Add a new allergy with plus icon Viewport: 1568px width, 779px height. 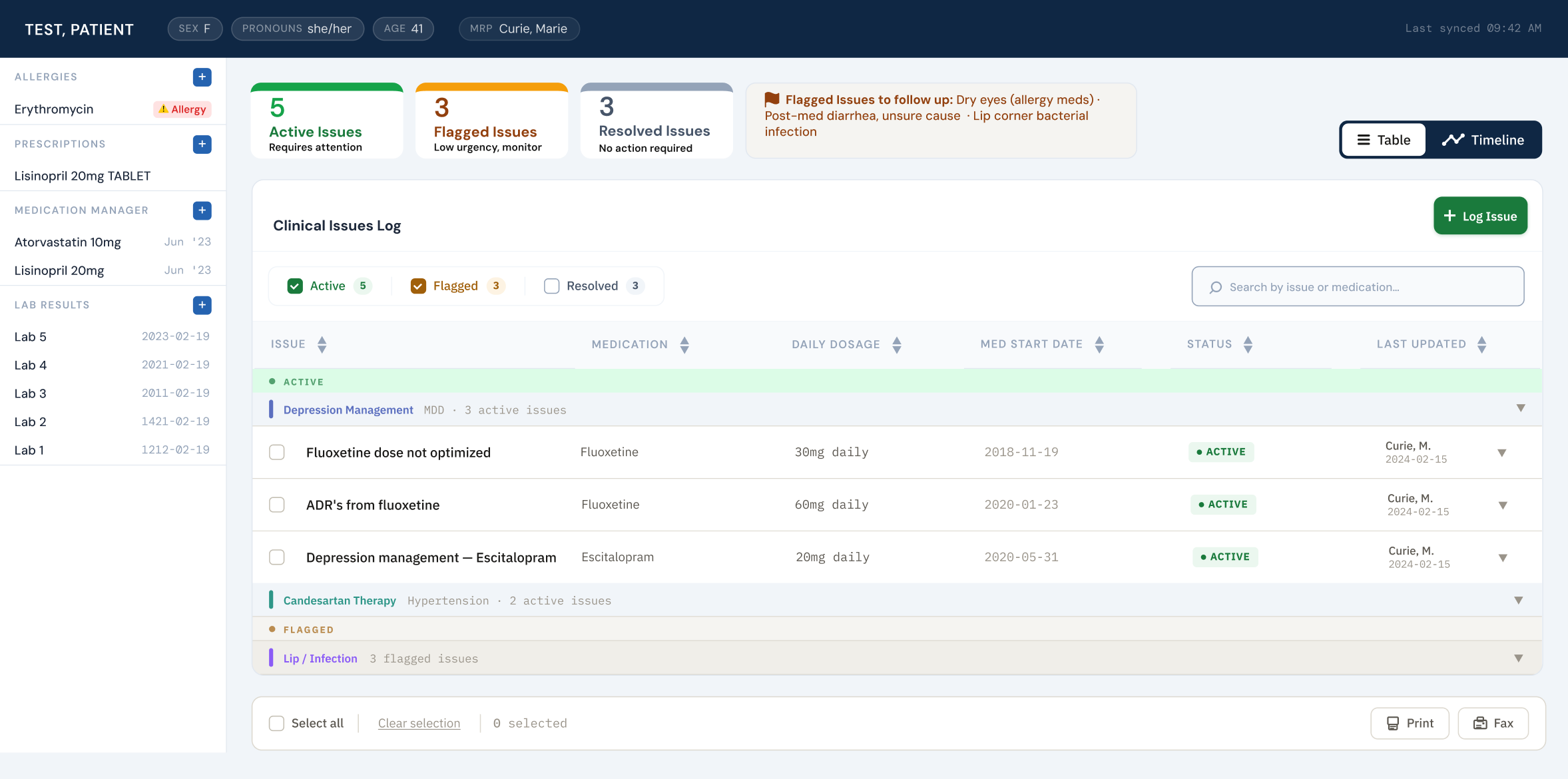click(x=202, y=77)
